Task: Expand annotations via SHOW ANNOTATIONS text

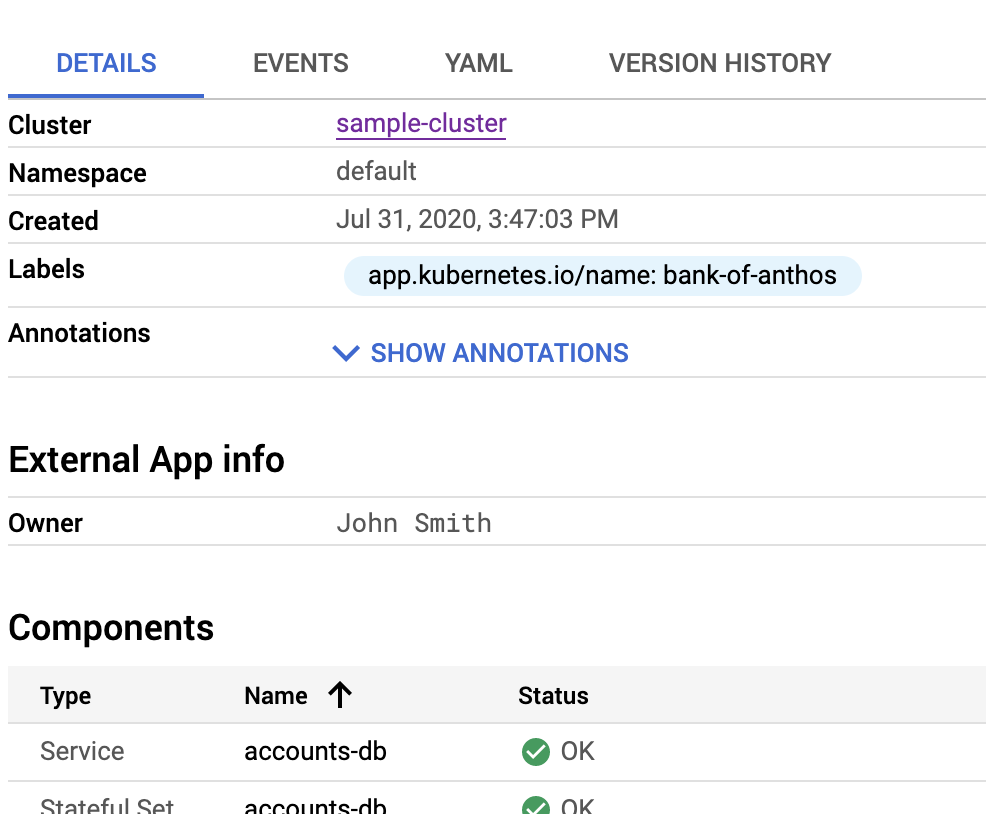Action: 499,353
